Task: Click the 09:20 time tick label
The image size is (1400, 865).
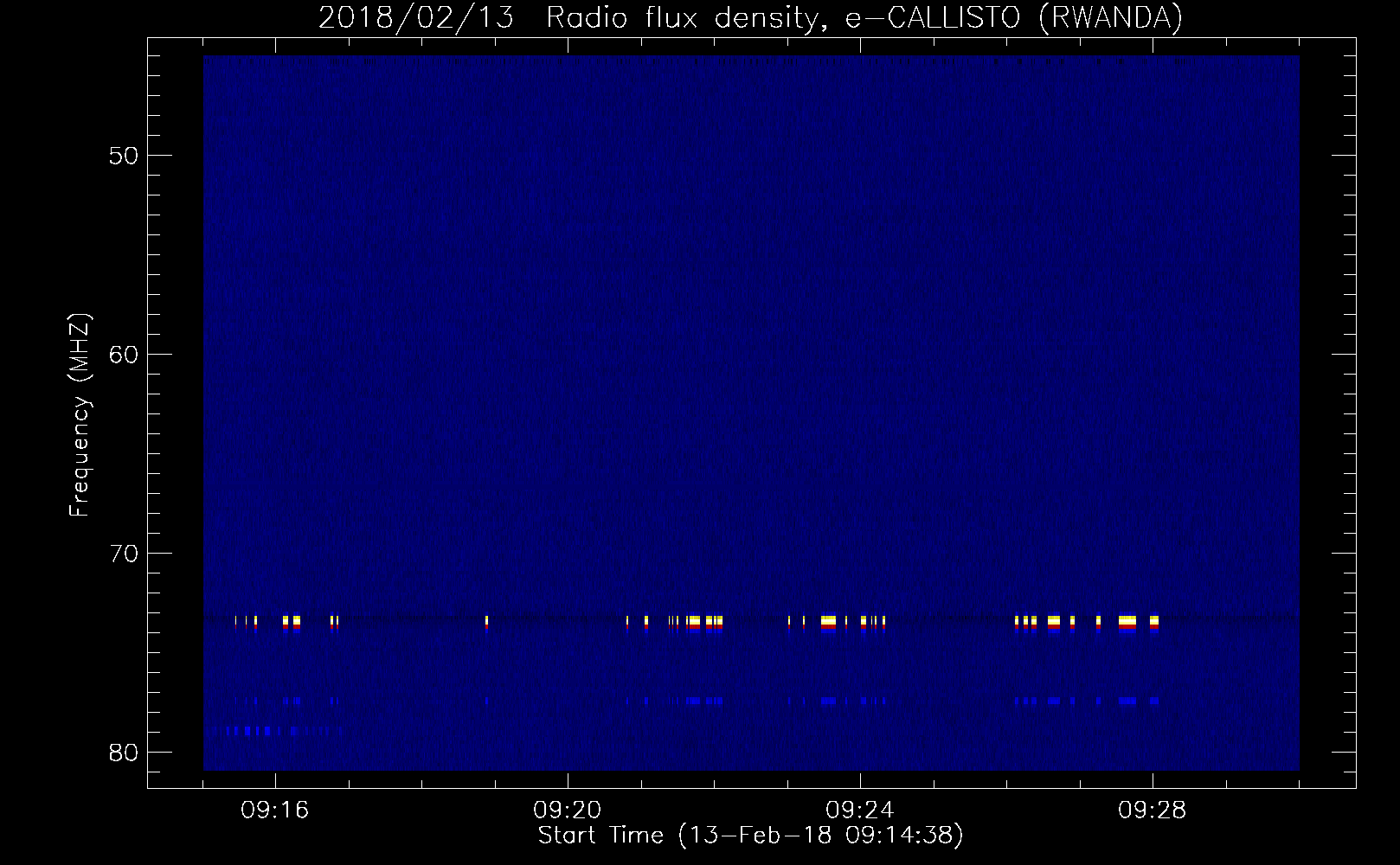Action: (568, 811)
